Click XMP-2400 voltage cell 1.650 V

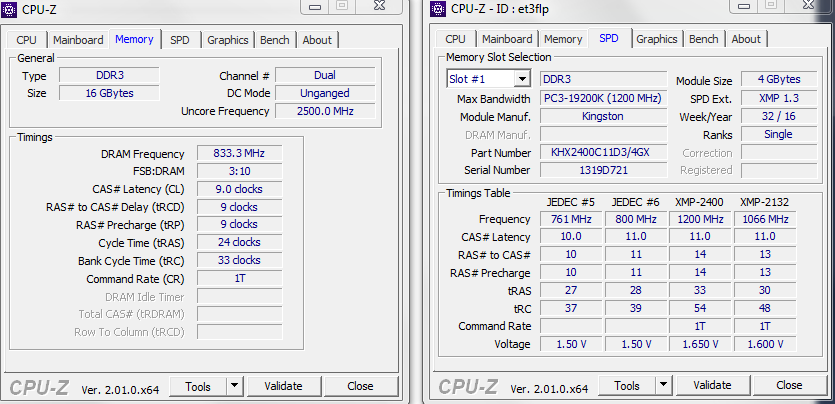(x=700, y=344)
